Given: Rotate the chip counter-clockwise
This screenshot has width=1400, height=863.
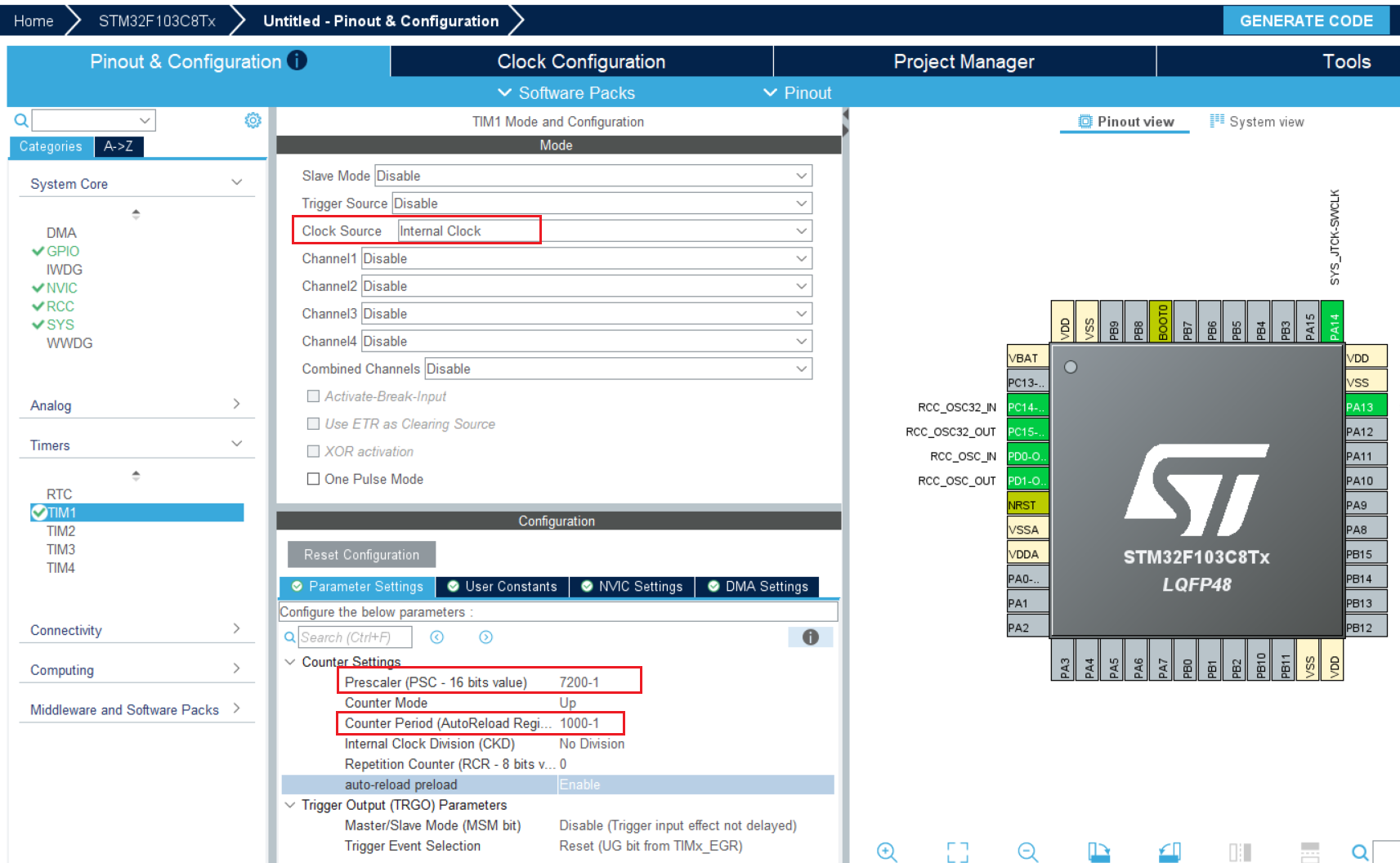Looking at the screenshot, I should tap(1170, 852).
